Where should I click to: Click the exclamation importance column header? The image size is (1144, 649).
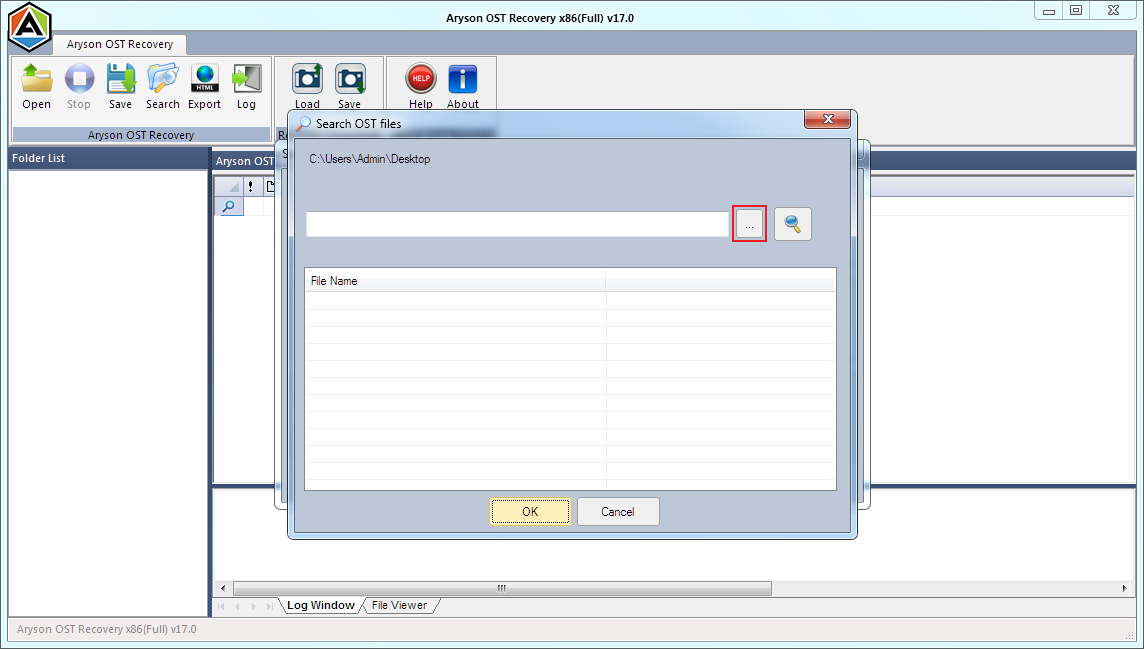coord(251,187)
